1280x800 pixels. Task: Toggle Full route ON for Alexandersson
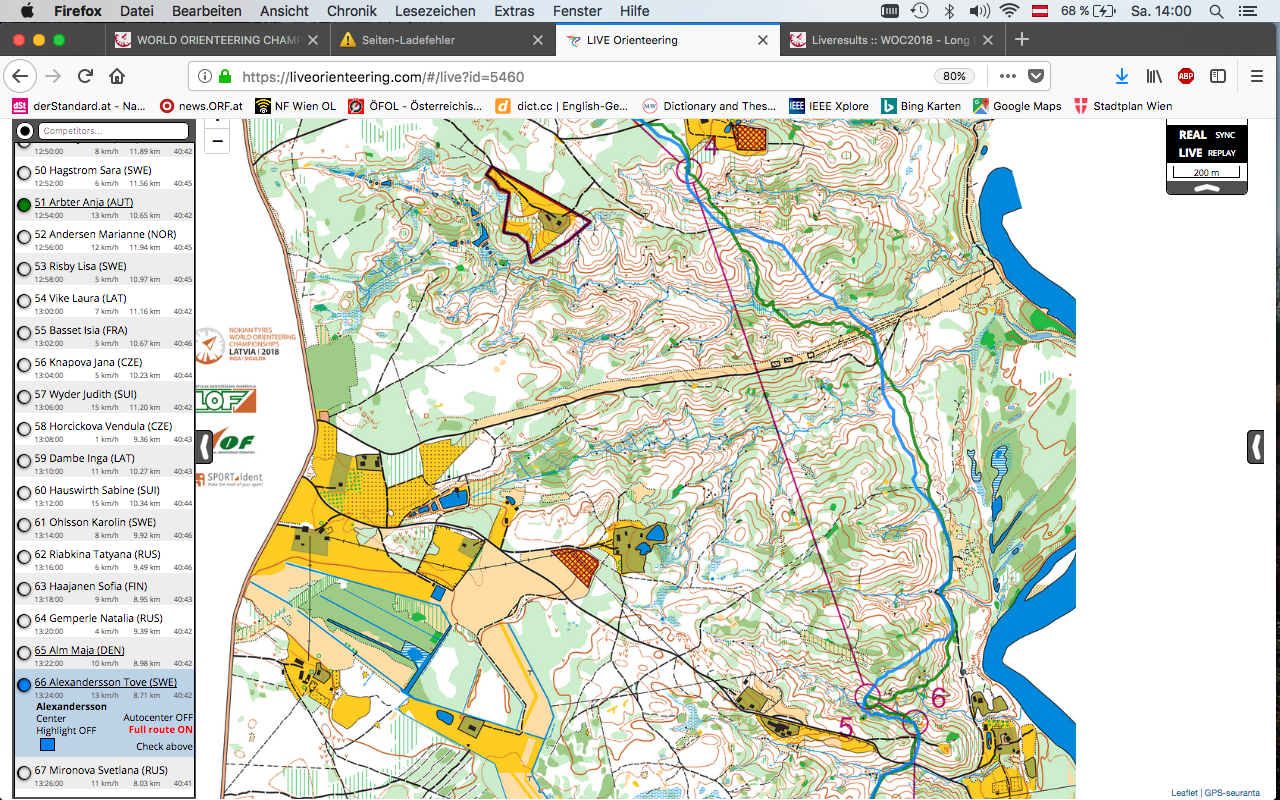click(x=160, y=731)
